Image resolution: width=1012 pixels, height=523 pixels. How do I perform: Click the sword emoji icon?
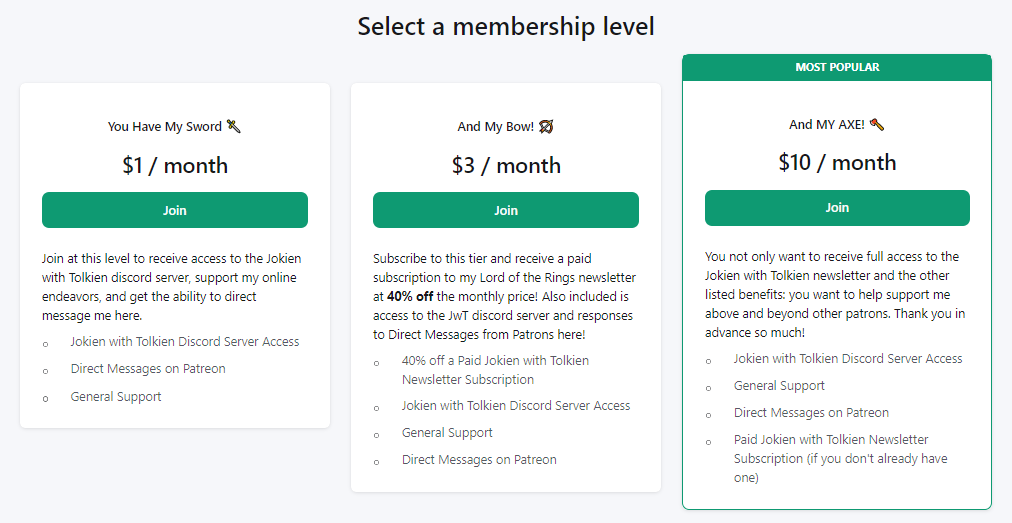234,127
